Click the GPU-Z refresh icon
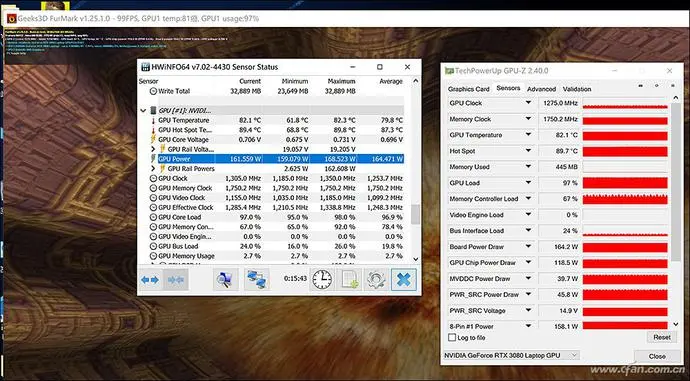Screen dimensions: 690x381 [657, 86]
